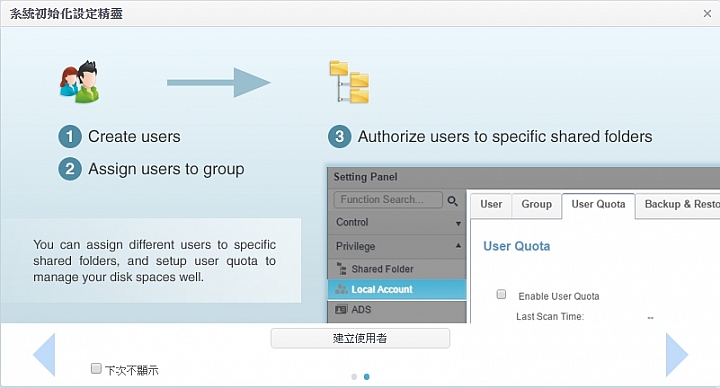
Task: Click the "Shared Folder" label in Privilege
Action: (382, 269)
